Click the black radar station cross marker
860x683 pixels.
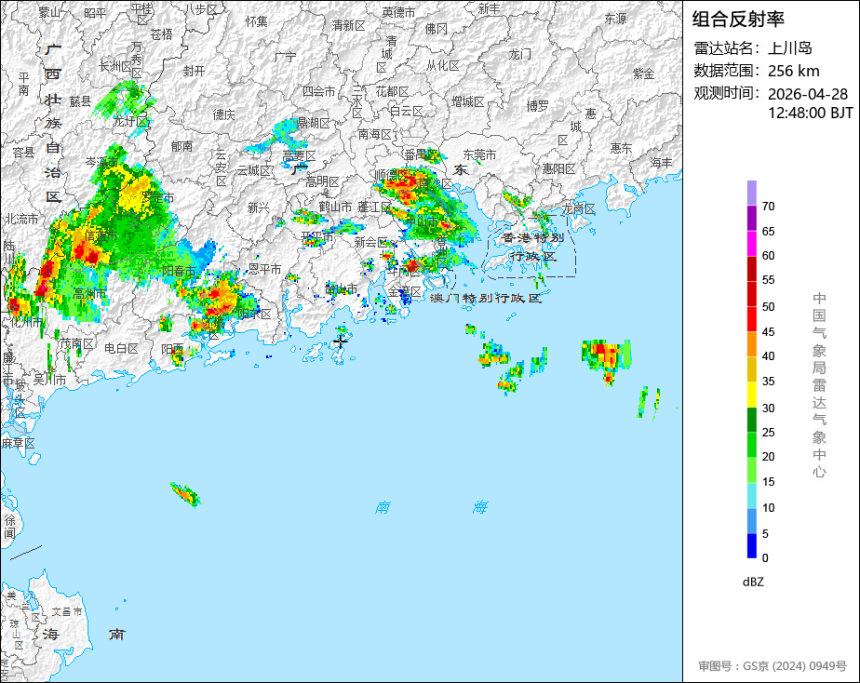coord(340,342)
